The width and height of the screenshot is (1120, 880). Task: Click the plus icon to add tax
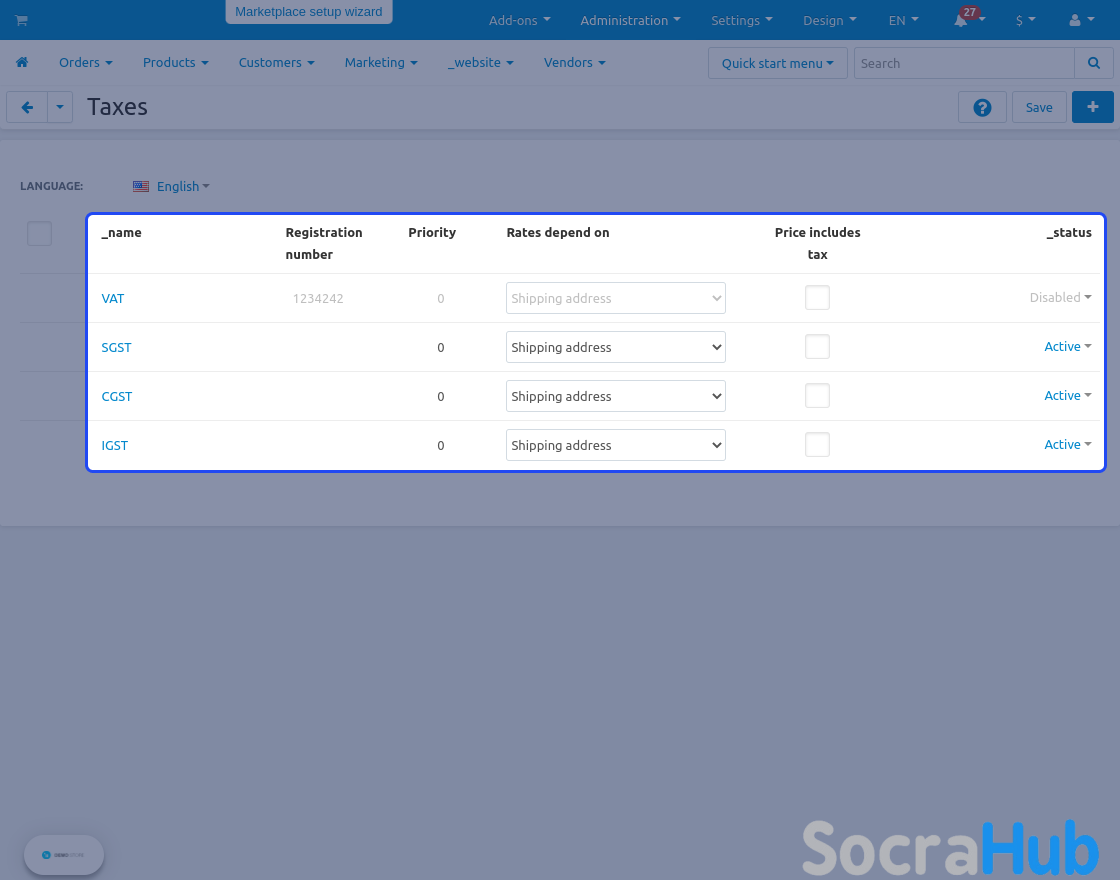[x=1092, y=107]
